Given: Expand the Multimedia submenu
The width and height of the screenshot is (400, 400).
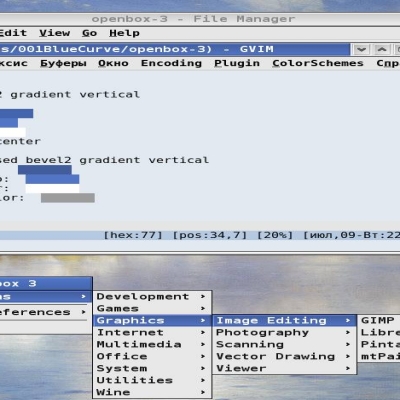Looking at the screenshot, I should click(x=152, y=344).
